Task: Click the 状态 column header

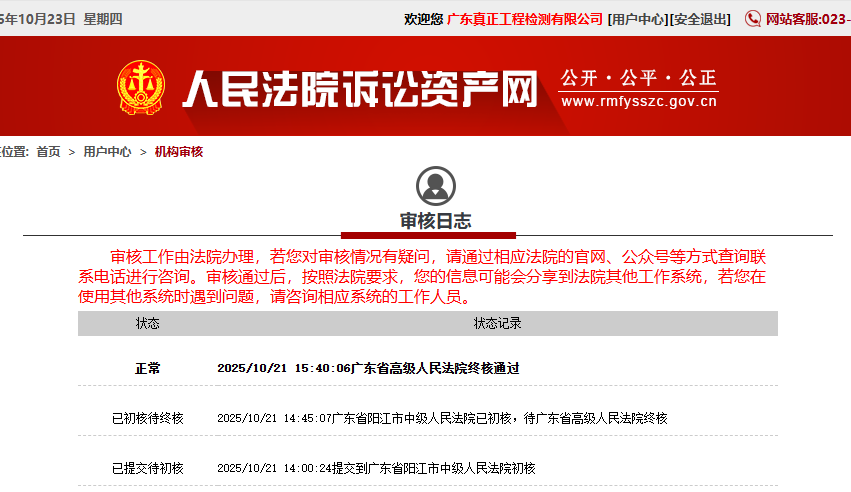Action: click(148, 323)
